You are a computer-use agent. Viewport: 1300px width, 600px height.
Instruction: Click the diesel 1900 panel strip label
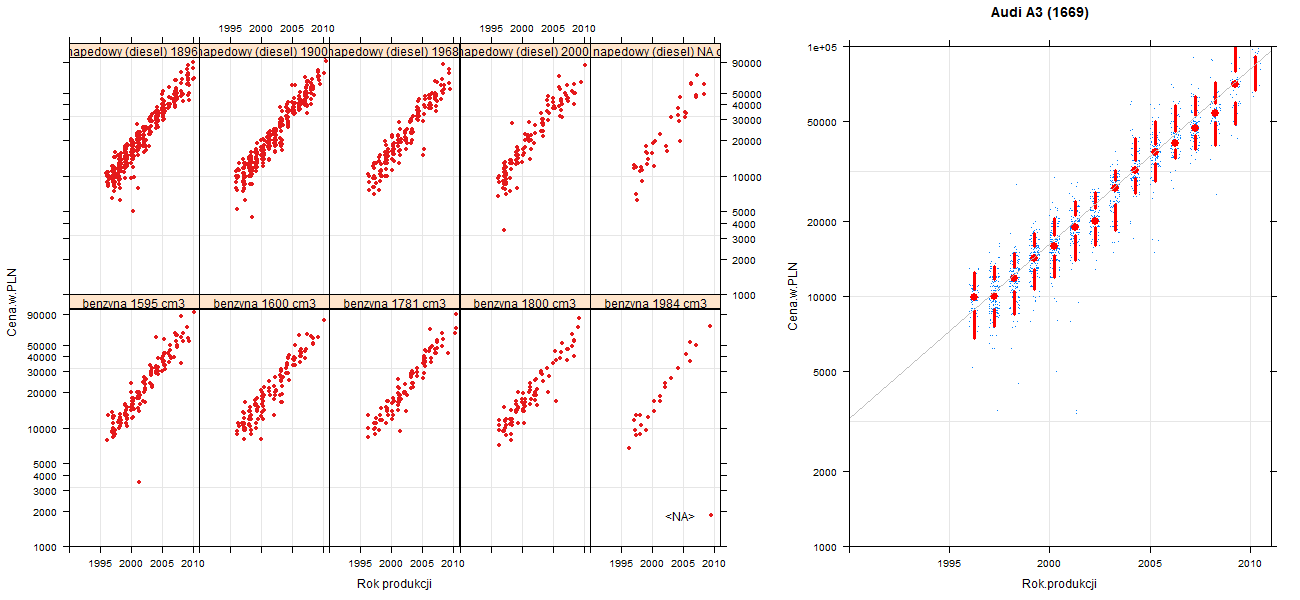coord(264,51)
